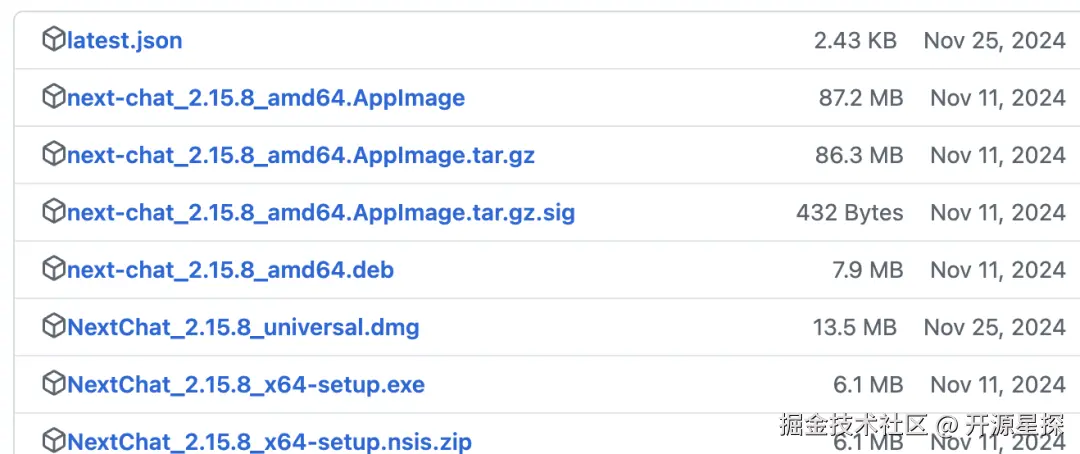Click package icon next to amd64.deb asset
This screenshot has height=454, width=1080.
click(x=53, y=269)
